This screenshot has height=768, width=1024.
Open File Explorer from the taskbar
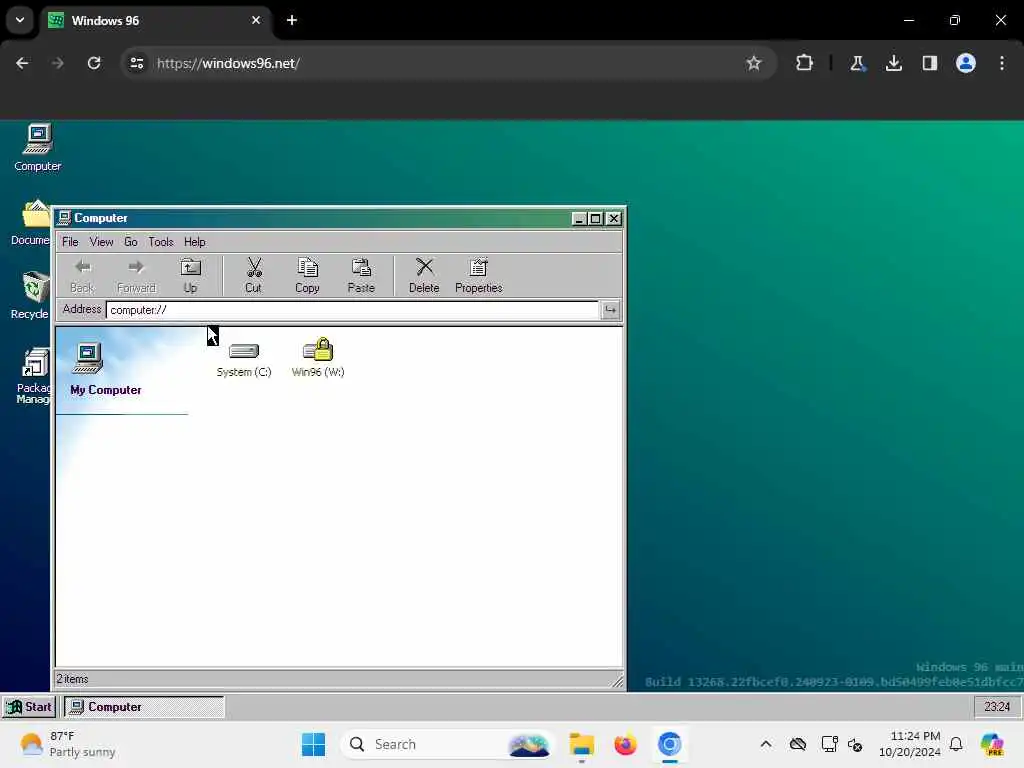click(581, 744)
